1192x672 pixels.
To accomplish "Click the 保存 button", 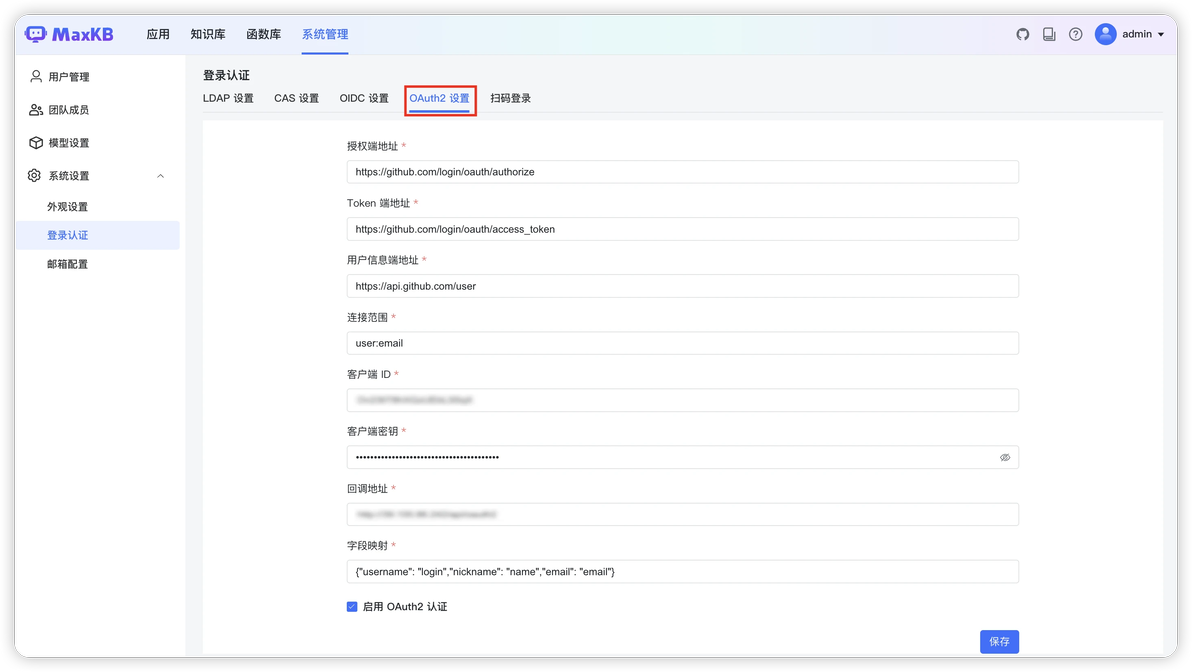I will pos(999,642).
